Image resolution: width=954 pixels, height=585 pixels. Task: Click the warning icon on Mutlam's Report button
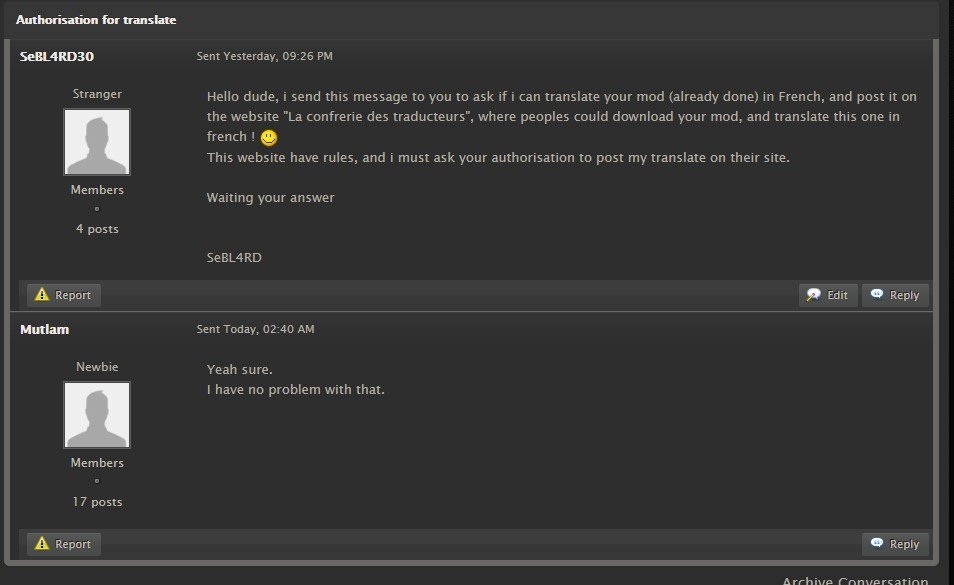click(x=41, y=544)
